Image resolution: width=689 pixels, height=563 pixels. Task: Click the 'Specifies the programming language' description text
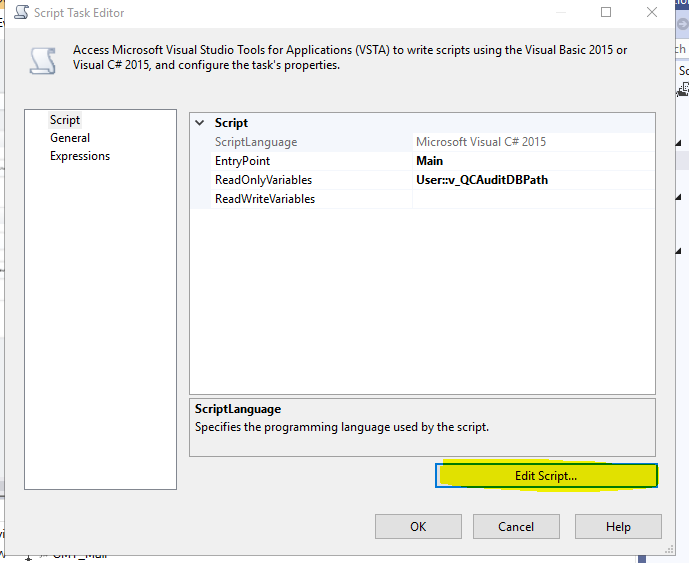point(342,427)
